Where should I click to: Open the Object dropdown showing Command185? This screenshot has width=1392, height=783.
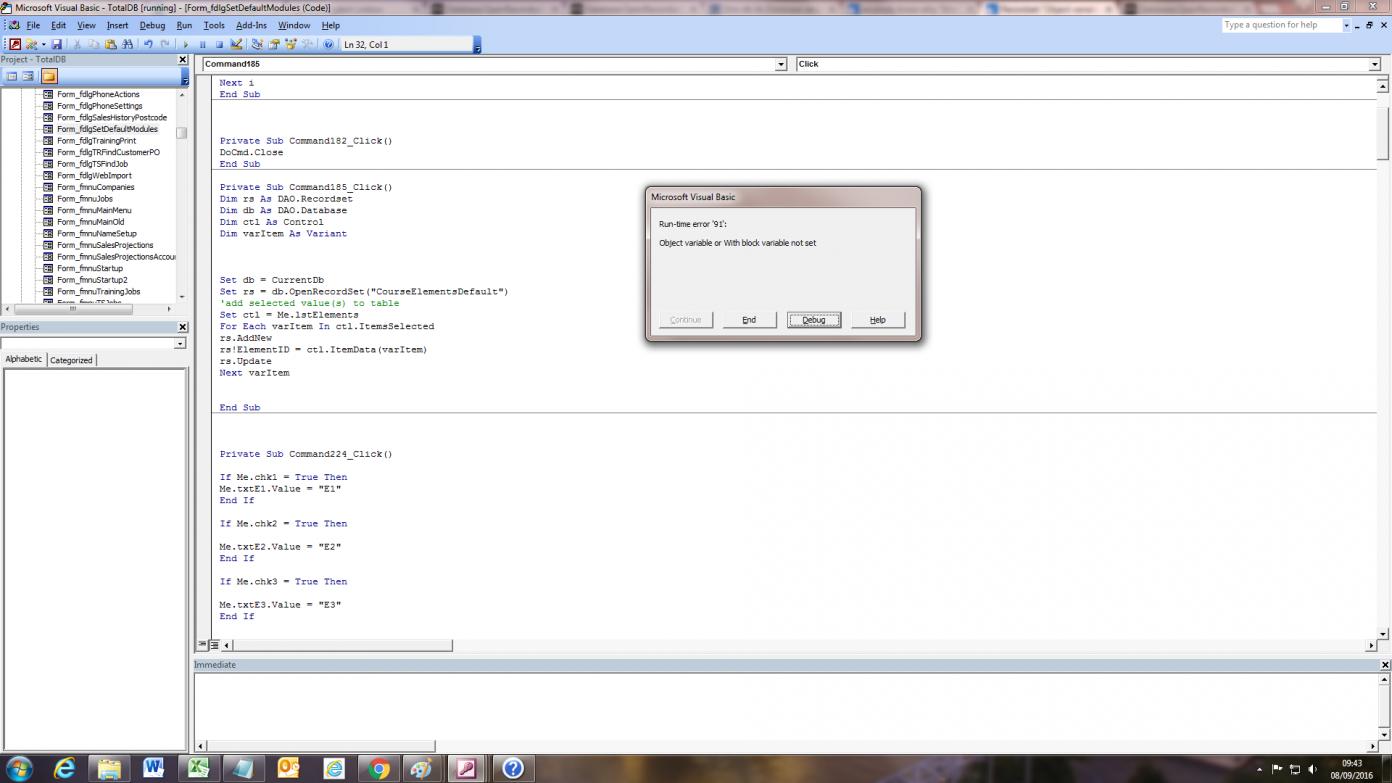[x=781, y=64]
